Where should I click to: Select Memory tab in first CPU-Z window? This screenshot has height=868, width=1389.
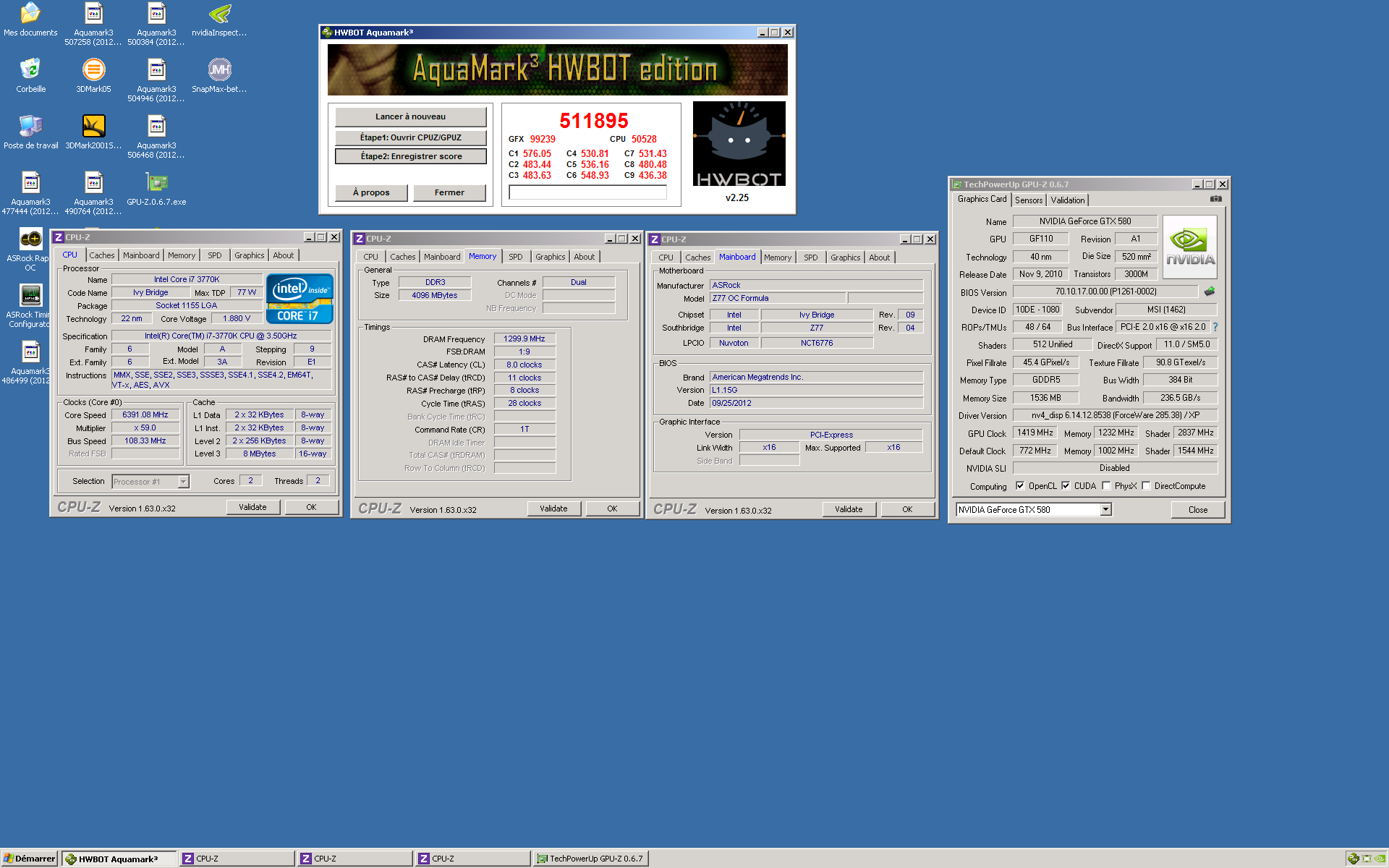[182, 255]
